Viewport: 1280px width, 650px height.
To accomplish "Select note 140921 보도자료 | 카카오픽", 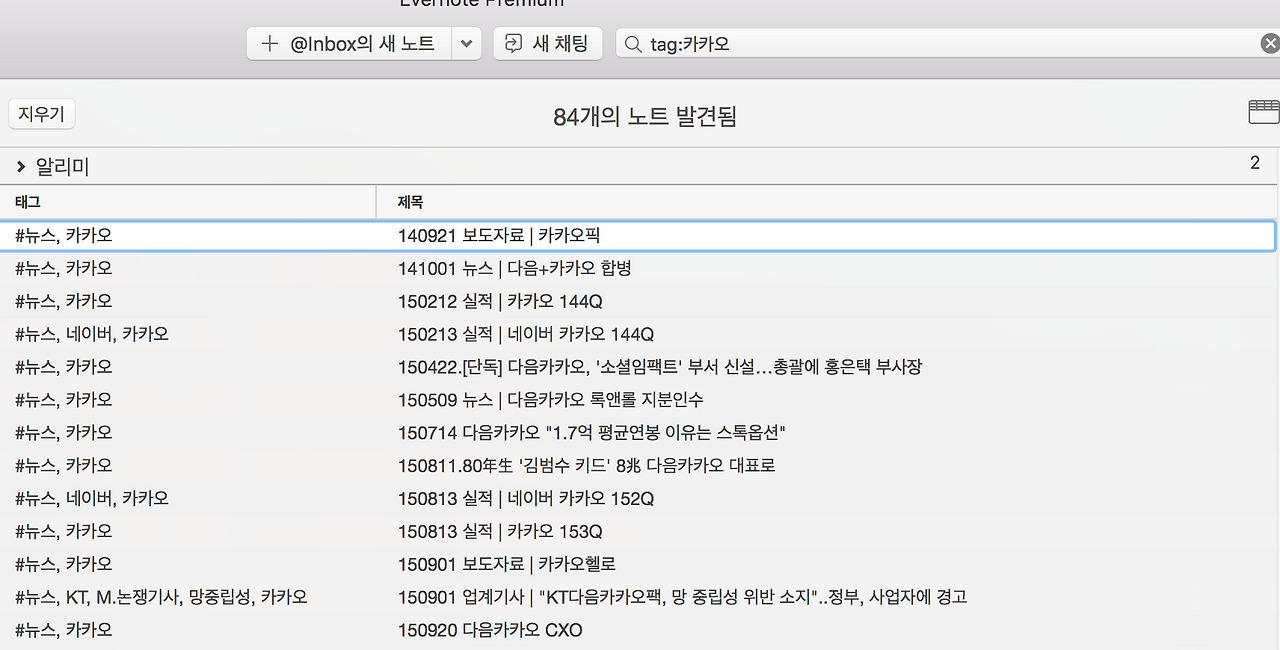I will pos(638,236).
